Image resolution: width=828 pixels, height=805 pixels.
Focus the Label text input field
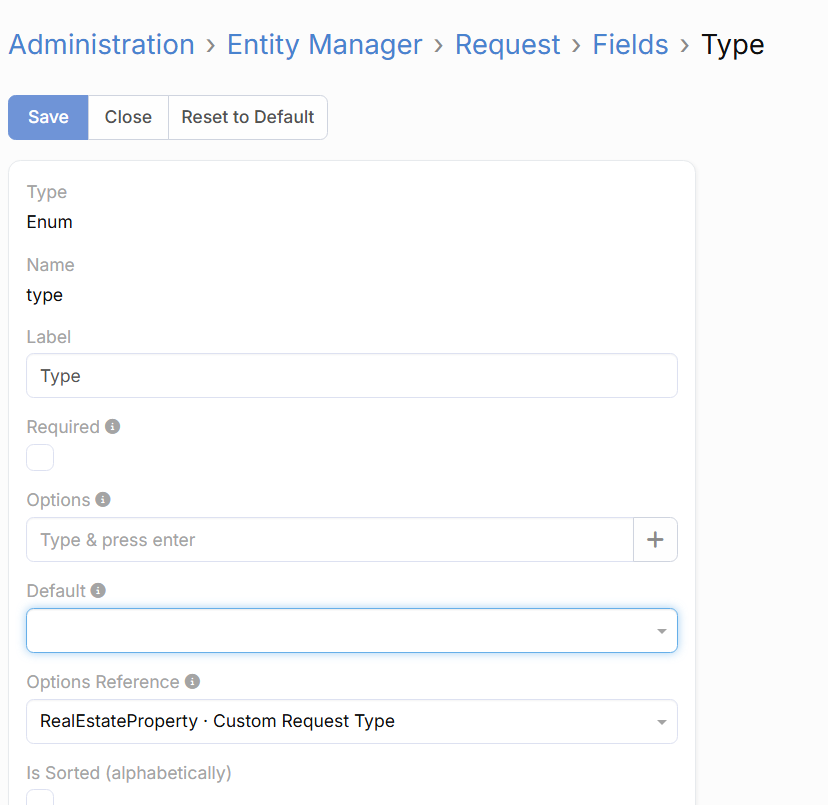point(351,376)
